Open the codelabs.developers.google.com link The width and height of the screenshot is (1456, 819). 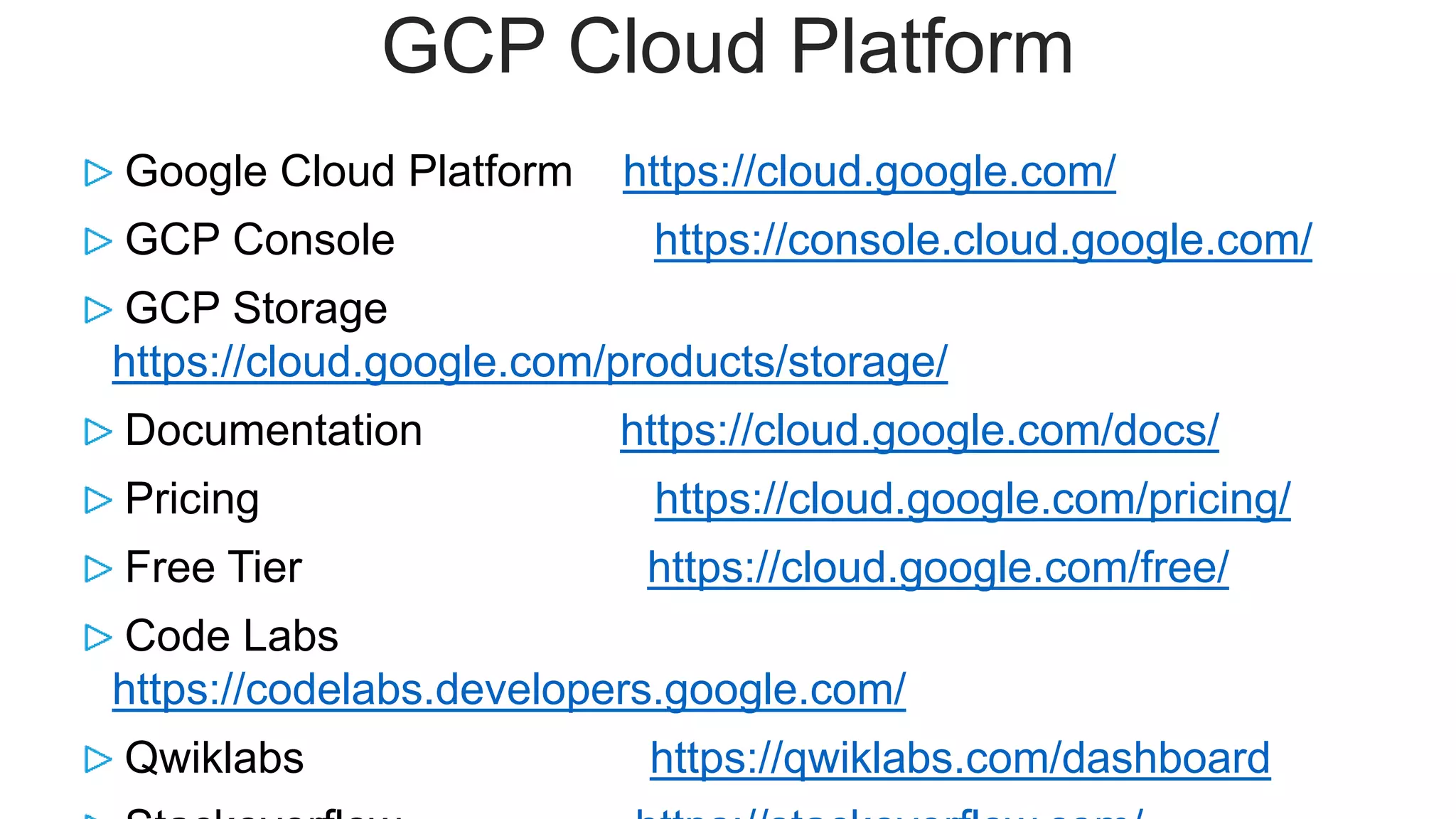509,690
